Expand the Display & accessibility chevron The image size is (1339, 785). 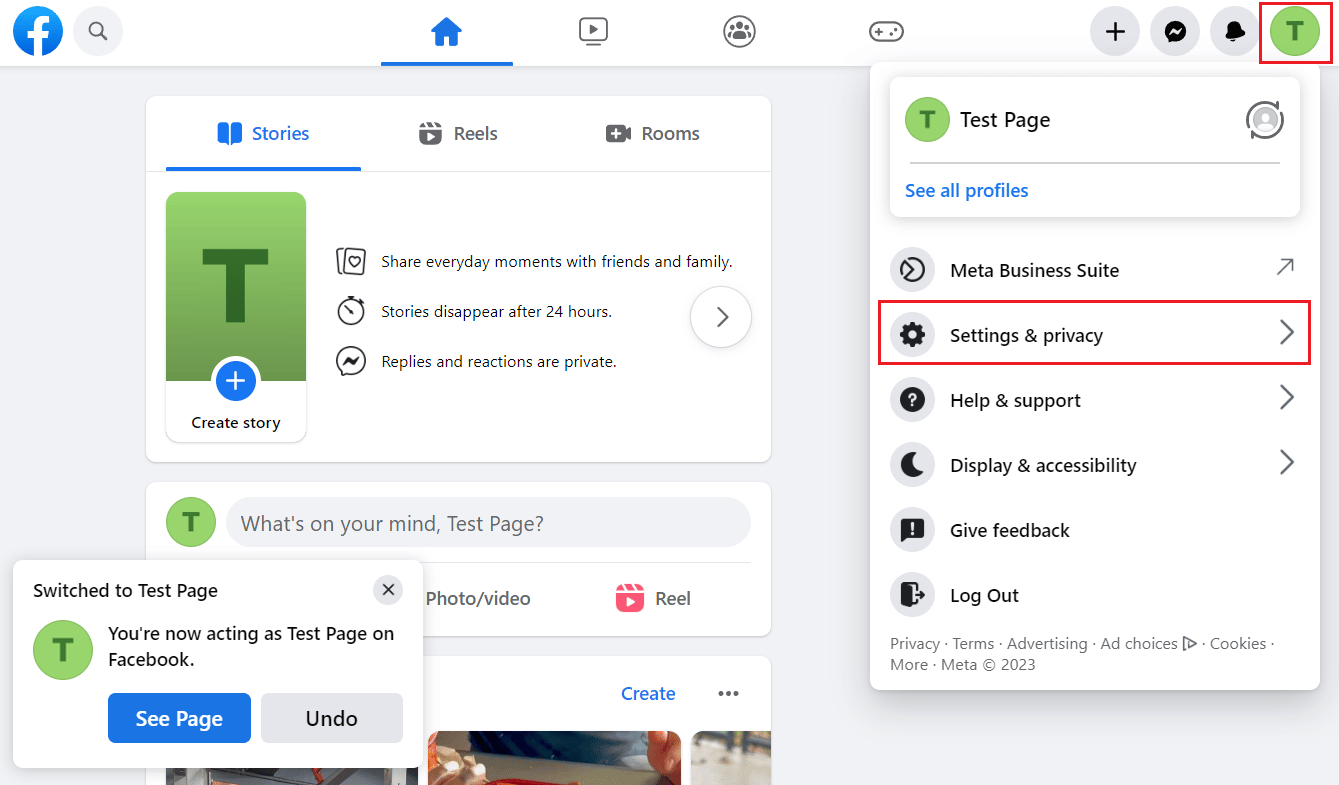(x=1287, y=463)
